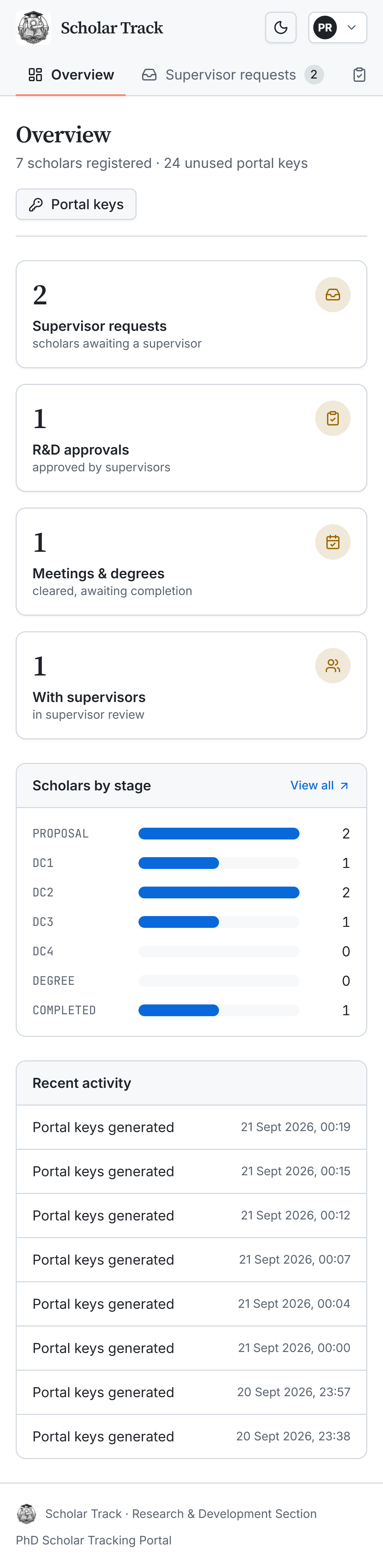Click the people icon on With supervisors card
The height and width of the screenshot is (1568, 383).
click(333, 666)
